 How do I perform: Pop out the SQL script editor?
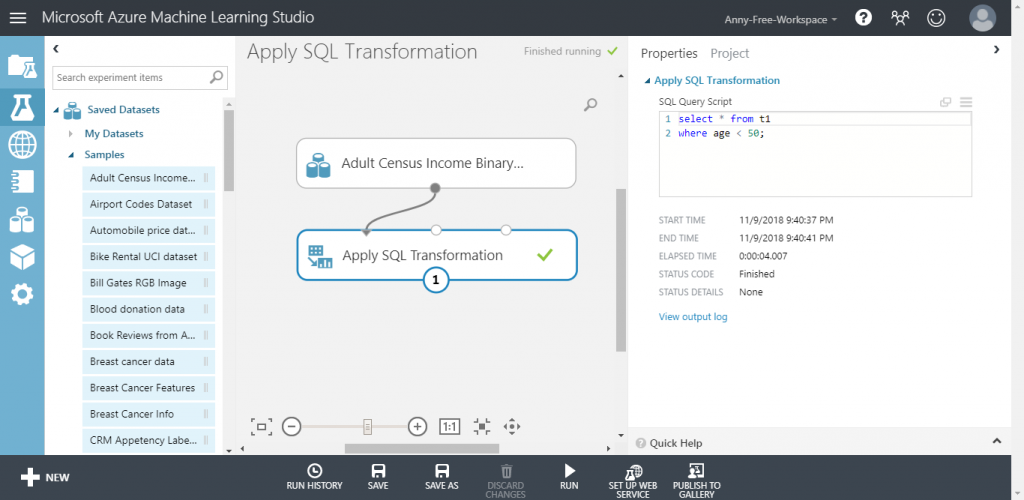945,102
